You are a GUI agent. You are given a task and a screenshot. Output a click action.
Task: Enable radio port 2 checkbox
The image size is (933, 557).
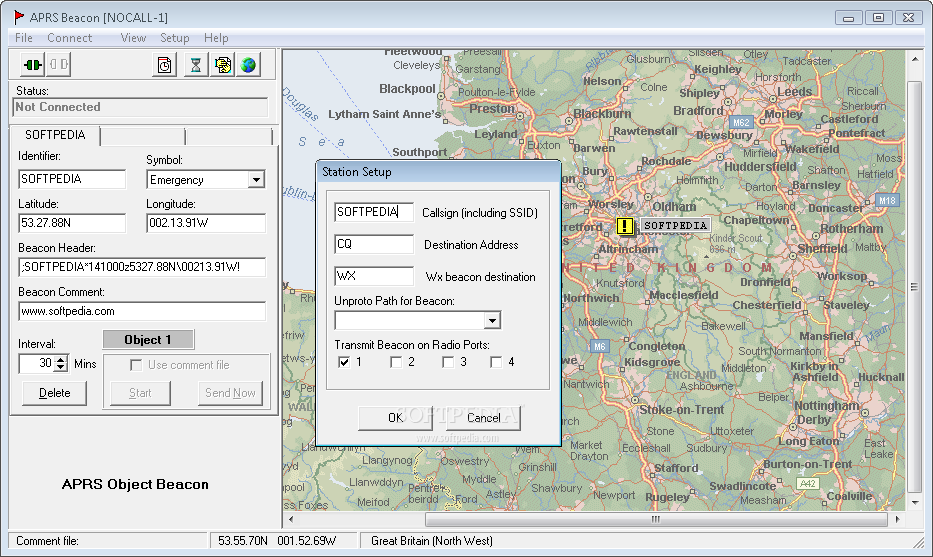point(396,362)
